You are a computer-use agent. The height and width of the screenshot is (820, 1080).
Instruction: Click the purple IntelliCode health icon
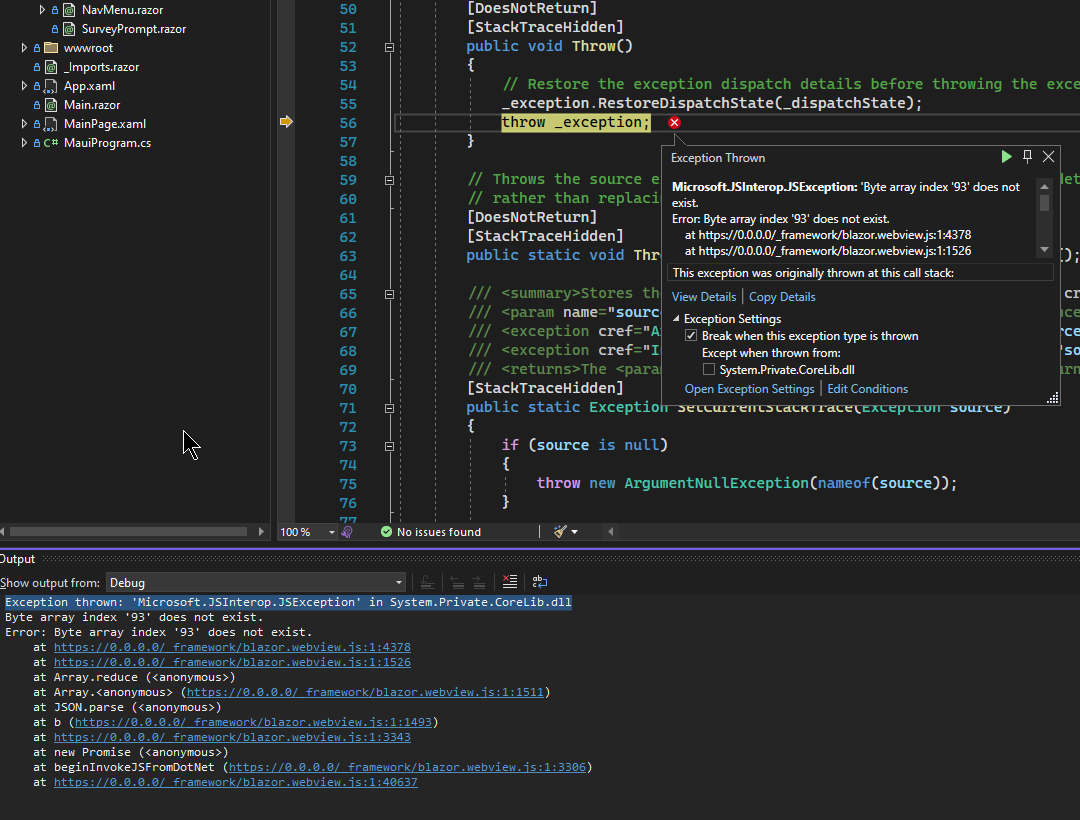pos(347,532)
